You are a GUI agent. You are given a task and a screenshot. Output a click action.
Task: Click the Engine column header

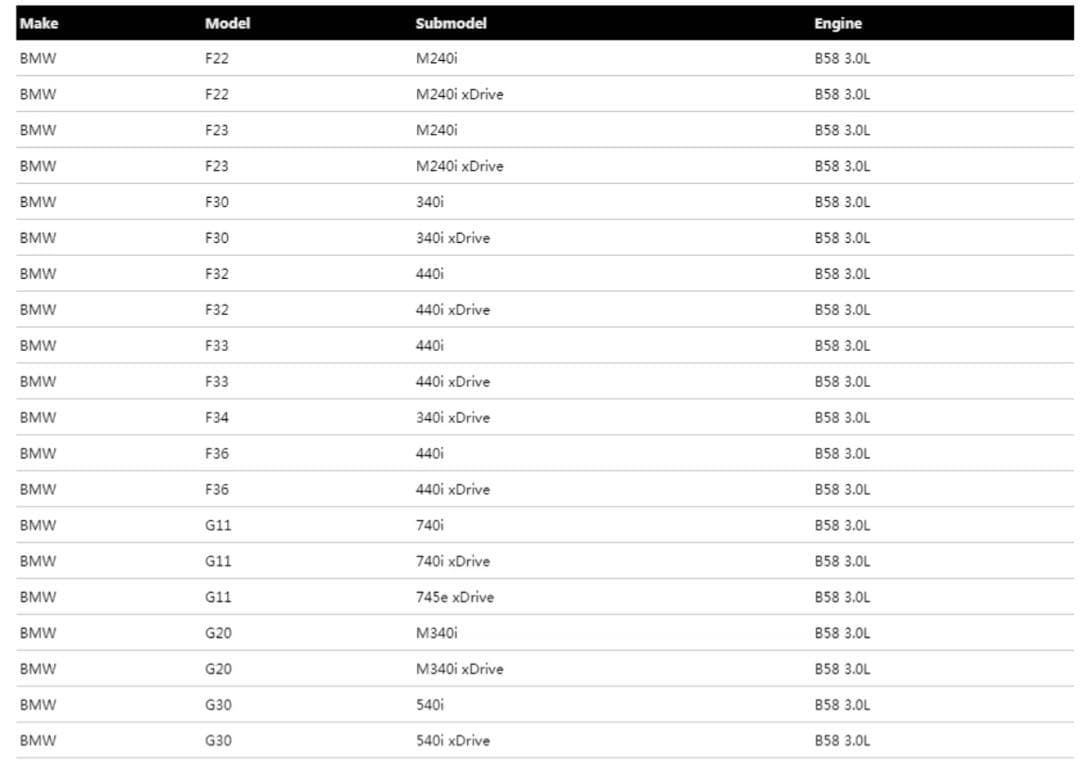(x=838, y=23)
